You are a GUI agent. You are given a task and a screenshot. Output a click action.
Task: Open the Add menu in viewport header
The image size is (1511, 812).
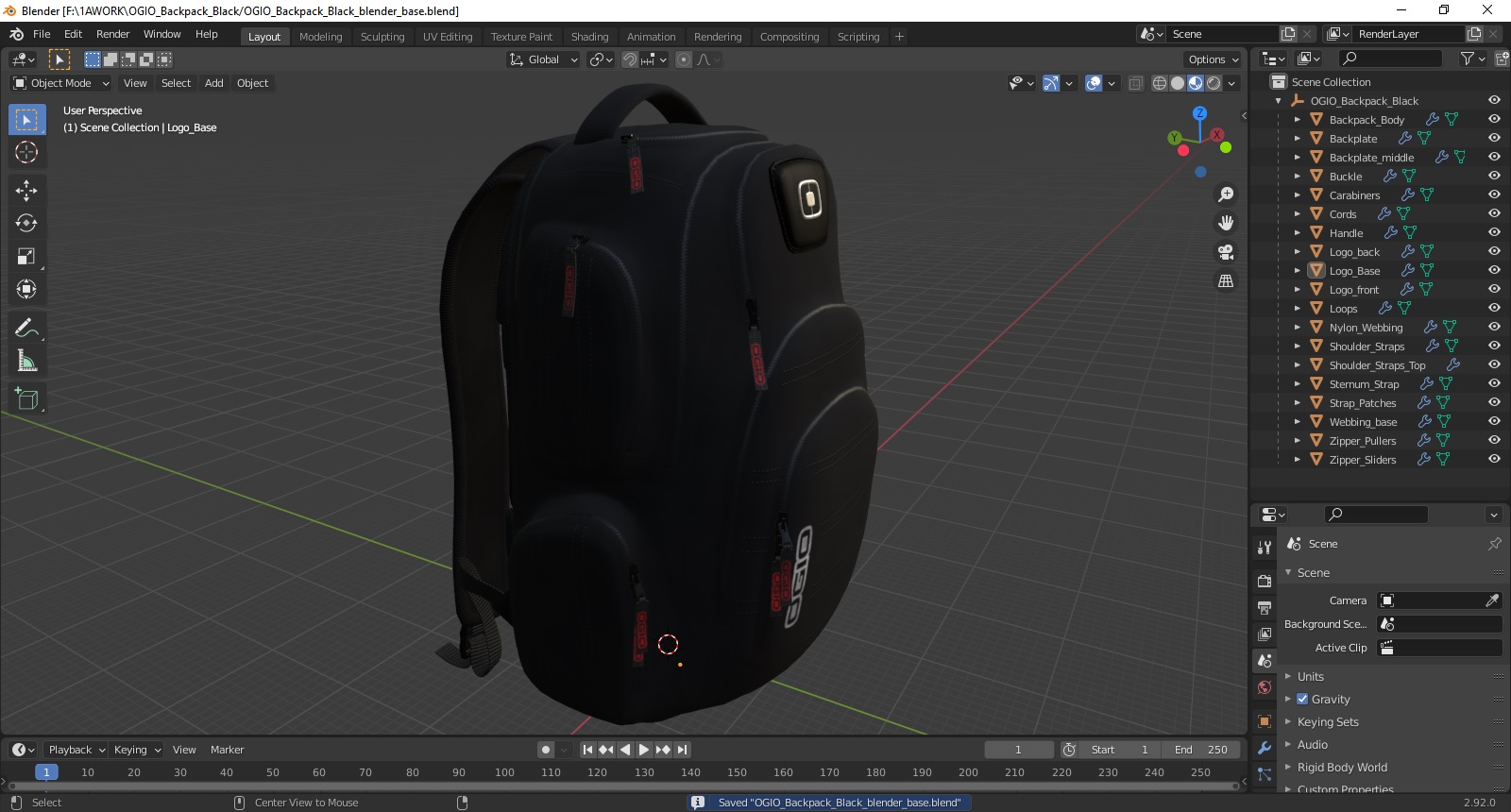tap(214, 83)
